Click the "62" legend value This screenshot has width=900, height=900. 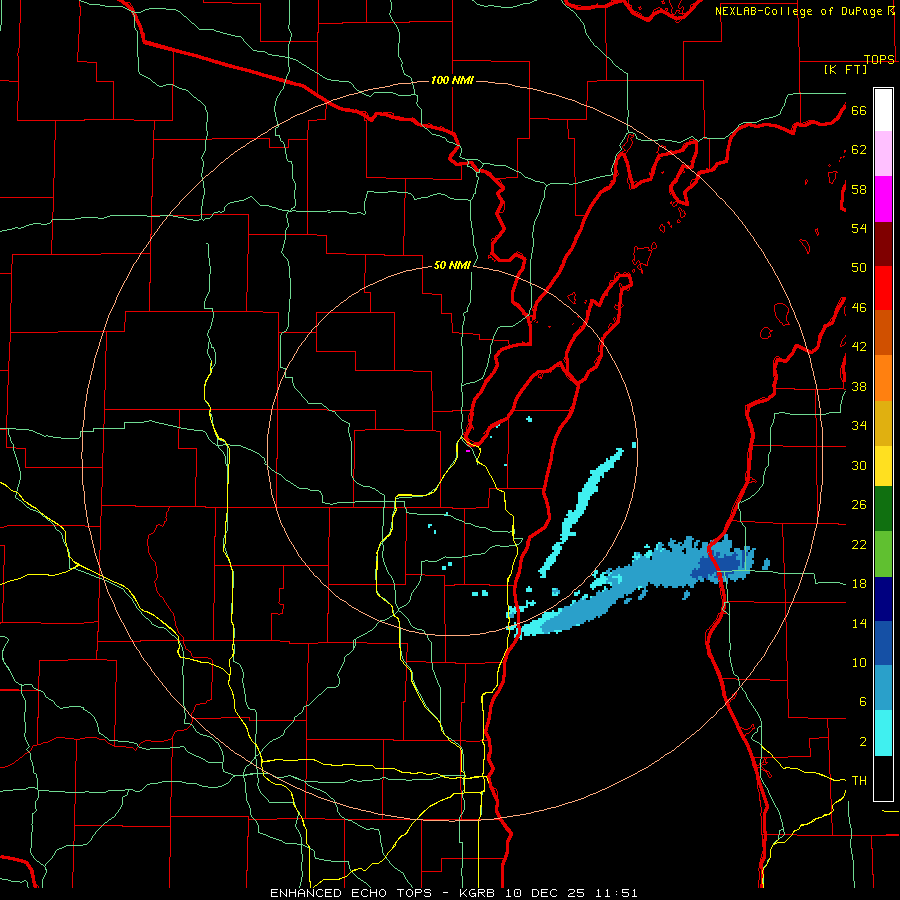(859, 150)
